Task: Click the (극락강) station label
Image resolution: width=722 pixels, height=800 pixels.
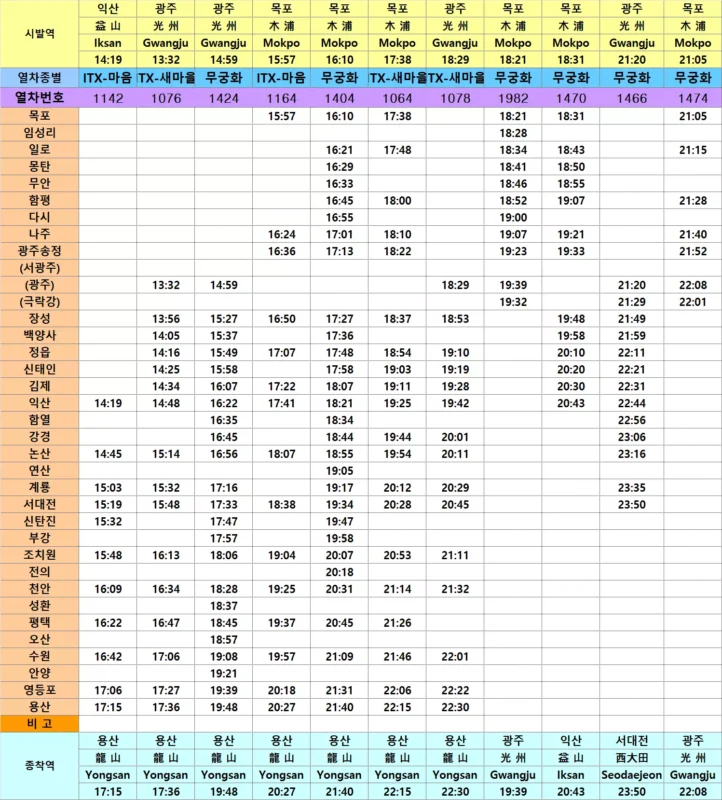Action: [x=39, y=302]
